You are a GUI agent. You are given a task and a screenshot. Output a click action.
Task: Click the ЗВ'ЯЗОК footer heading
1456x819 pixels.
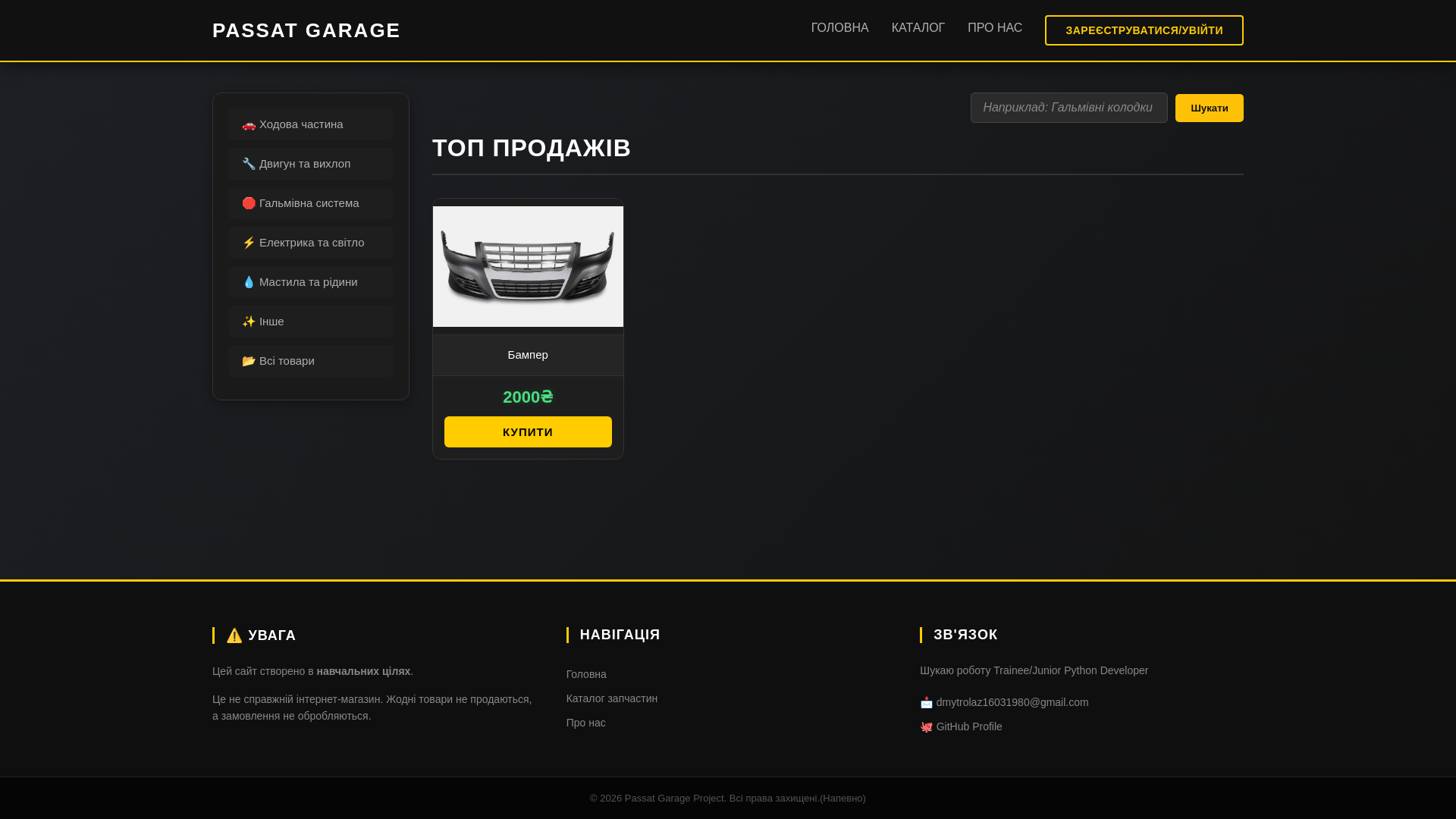pyautogui.click(x=965, y=635)
